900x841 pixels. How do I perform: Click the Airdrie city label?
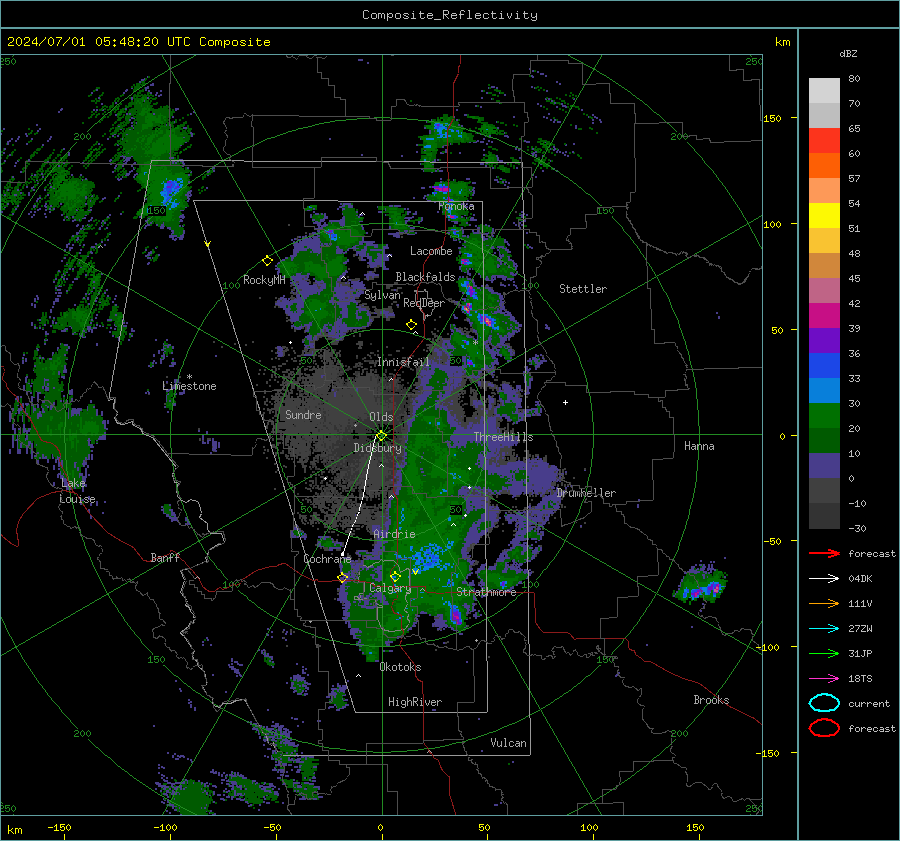(394, 534)
